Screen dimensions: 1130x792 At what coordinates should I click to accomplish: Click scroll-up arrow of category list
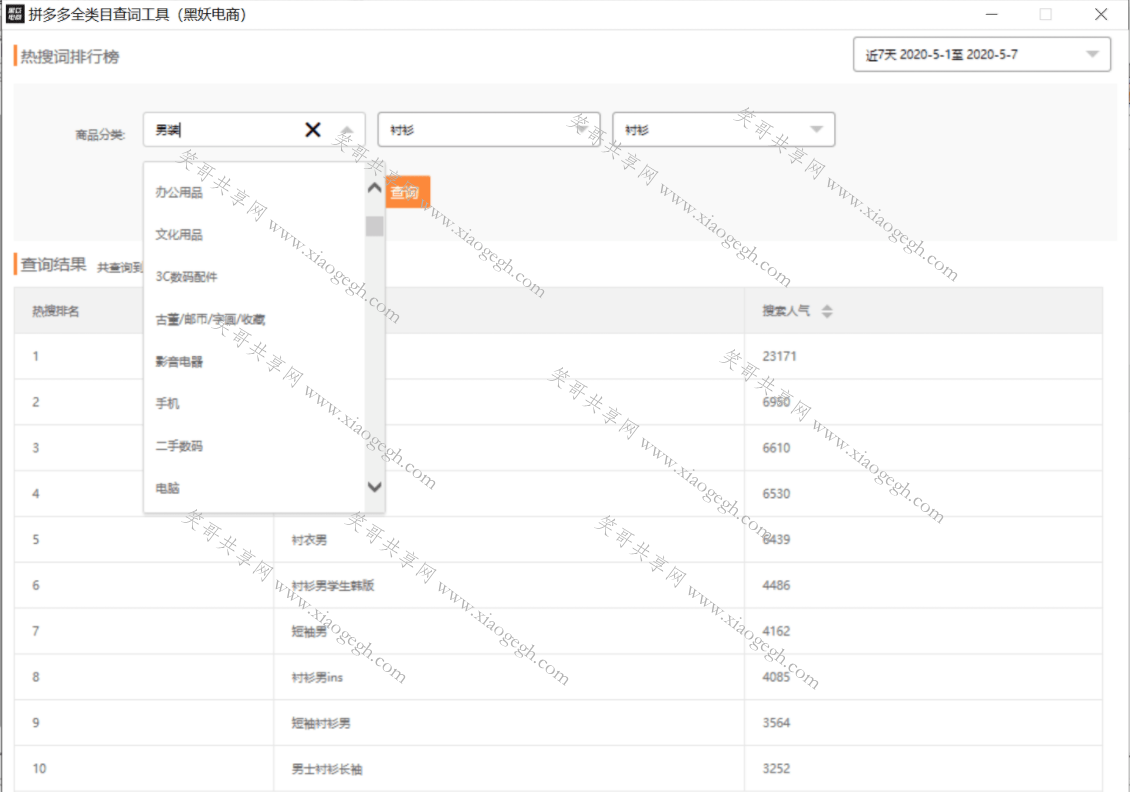[x=374, y=188]
